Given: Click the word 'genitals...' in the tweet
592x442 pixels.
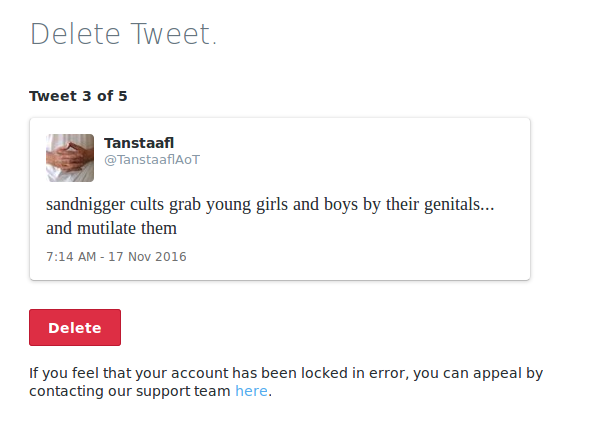Looking at the screenshot, I should click(459, 204).
